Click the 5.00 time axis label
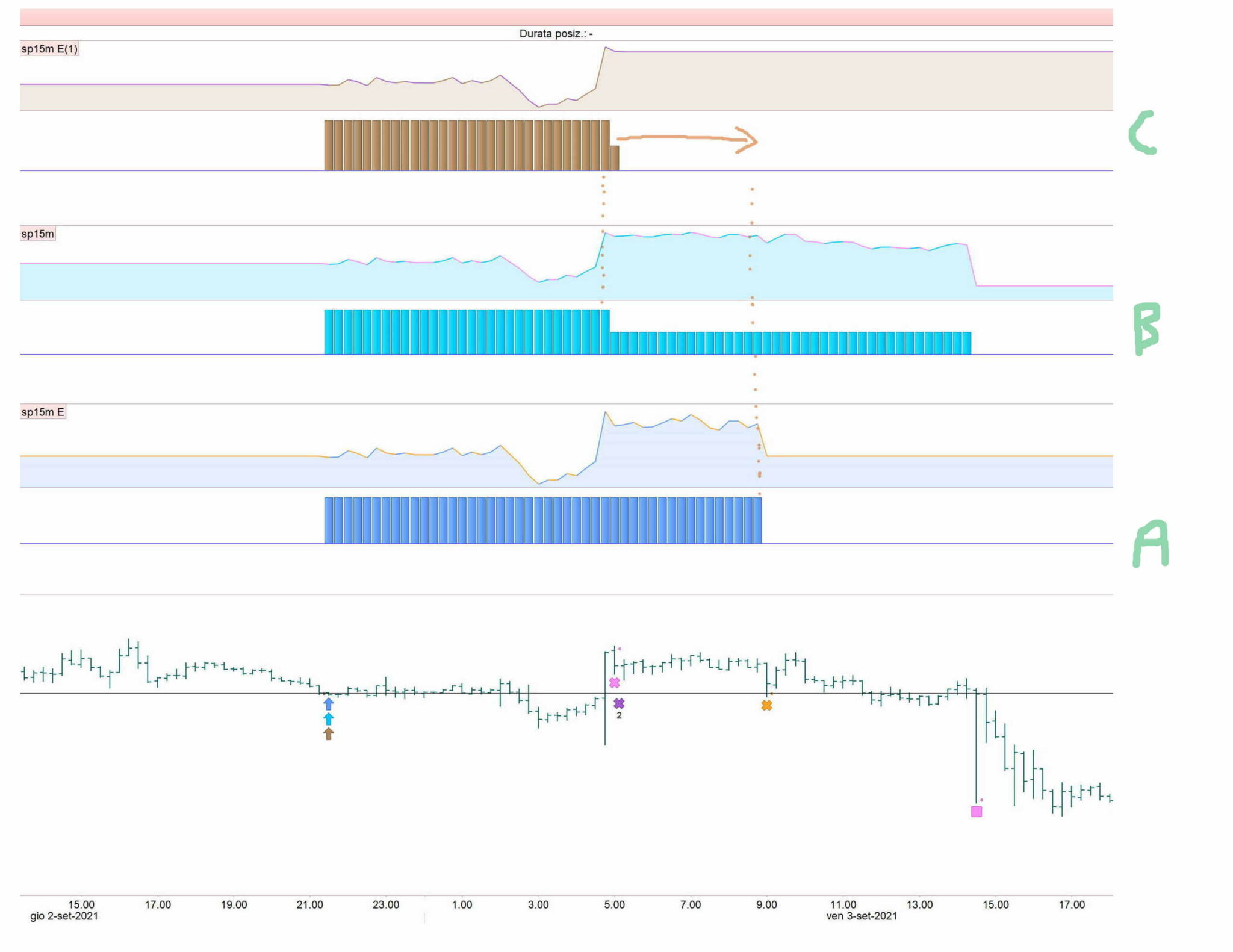 click(614, 904)
